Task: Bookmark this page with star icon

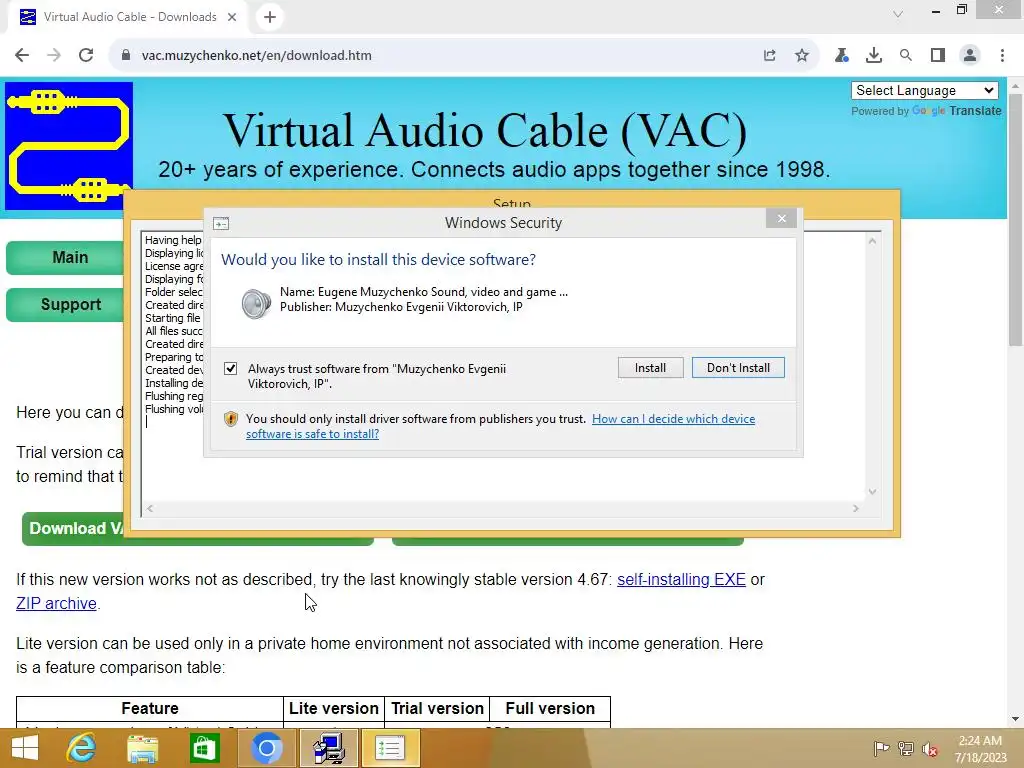Action: tap(802, 56)
